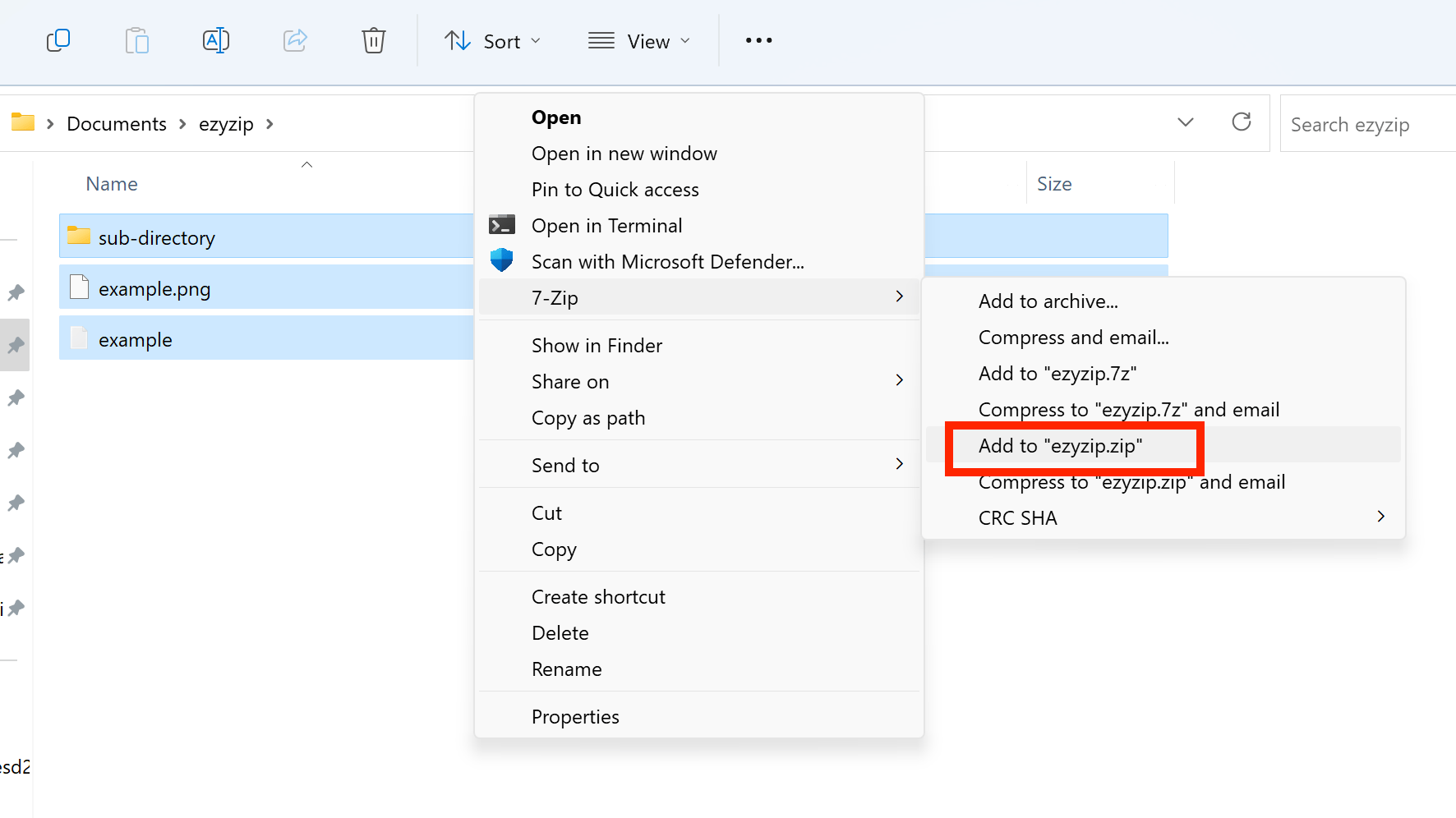The width and height of the screenshot is (1456, 818).
Task: Click the Delete trash icon
Action: (374, 40)
